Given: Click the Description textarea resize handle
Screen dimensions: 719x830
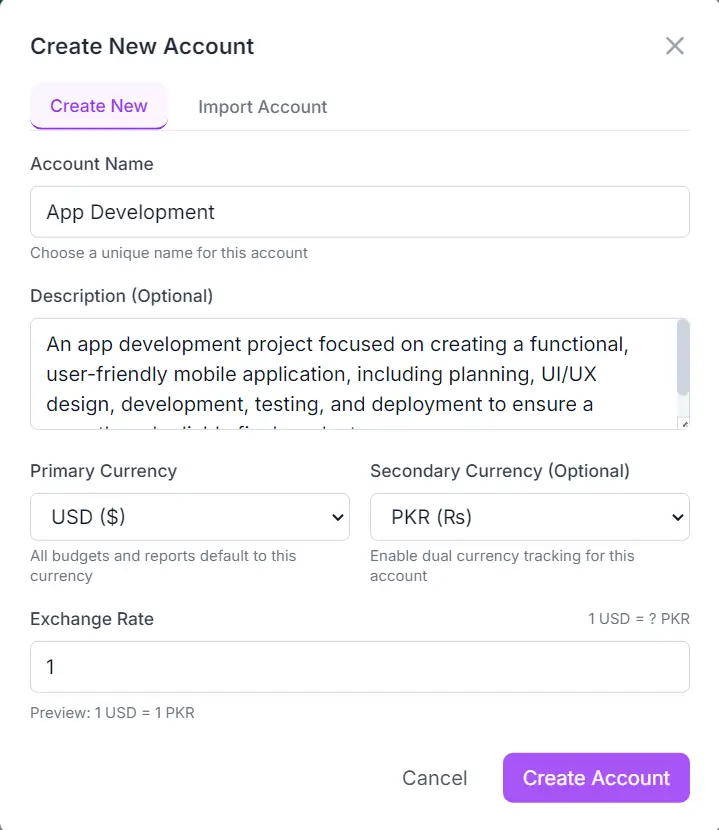Looking at the screenshot, I should click(684, 424).
